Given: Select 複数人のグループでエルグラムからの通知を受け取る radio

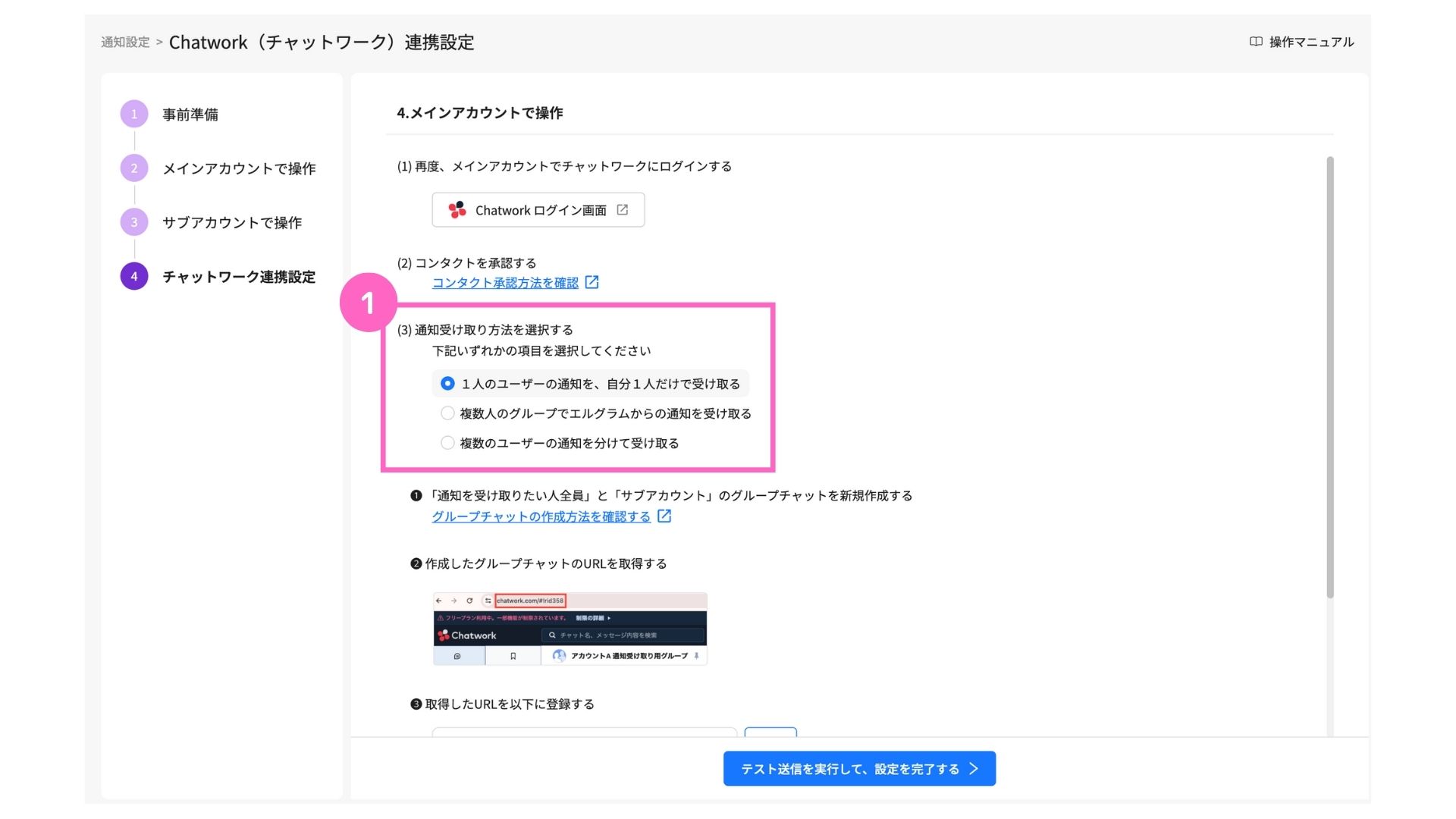Looking at the screenshot, I should click(x=447, y=413).
